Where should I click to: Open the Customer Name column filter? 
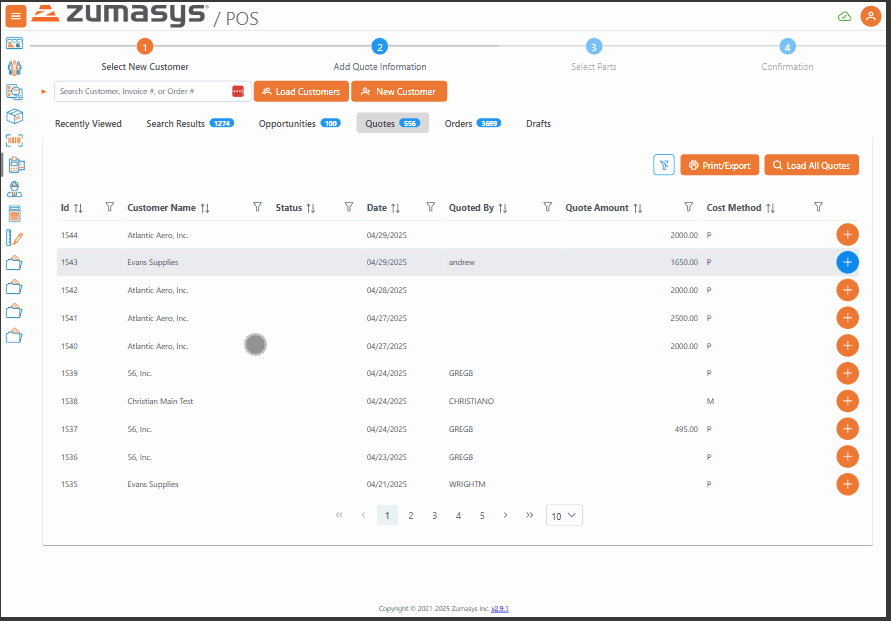(x=256, y=207)
